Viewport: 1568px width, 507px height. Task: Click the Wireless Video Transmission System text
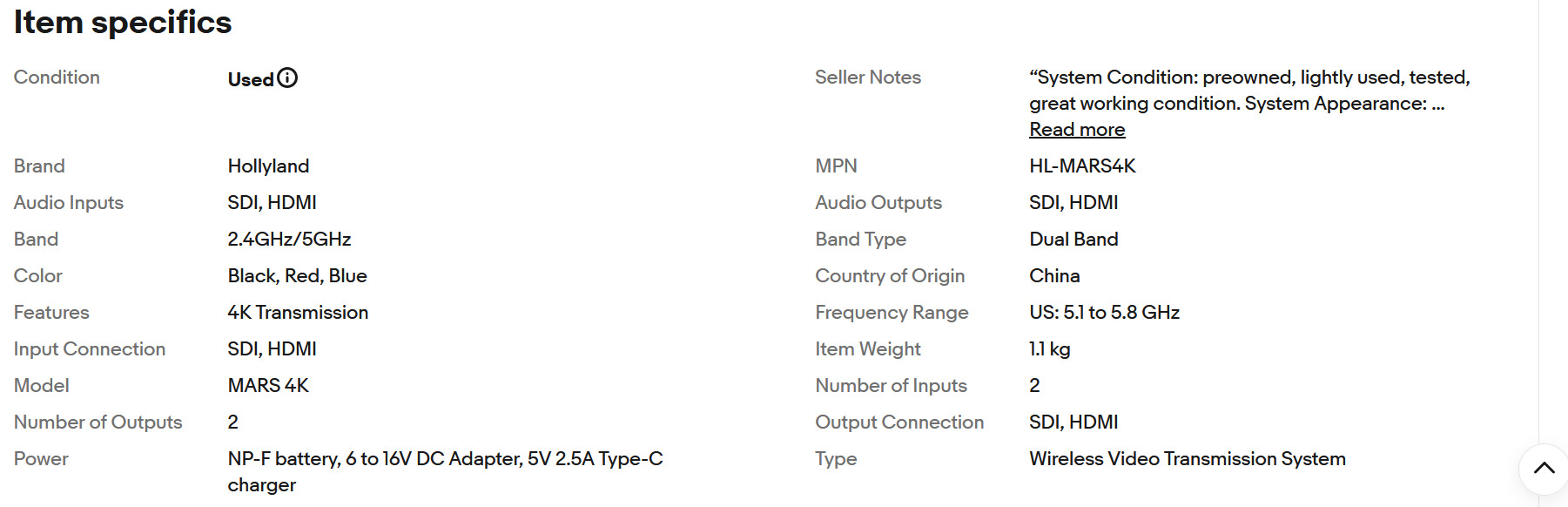point(1187,459)
